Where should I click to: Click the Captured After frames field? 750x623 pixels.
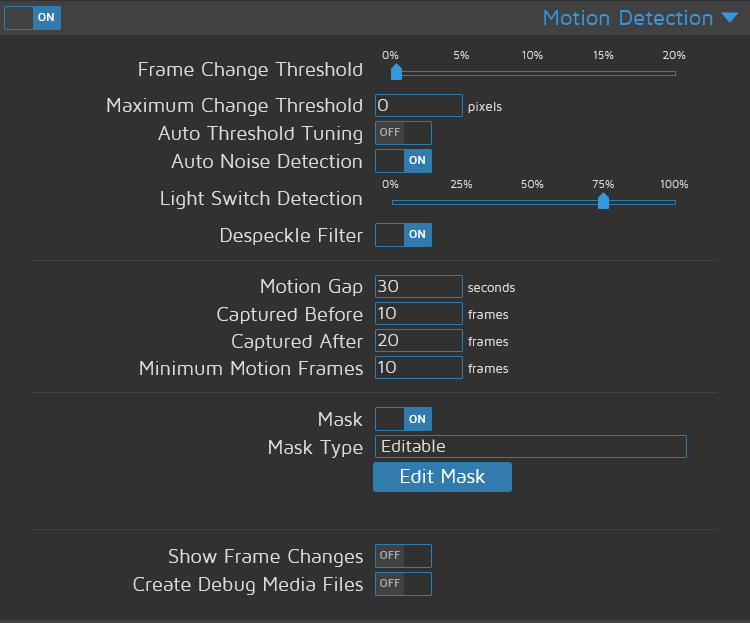419,340
